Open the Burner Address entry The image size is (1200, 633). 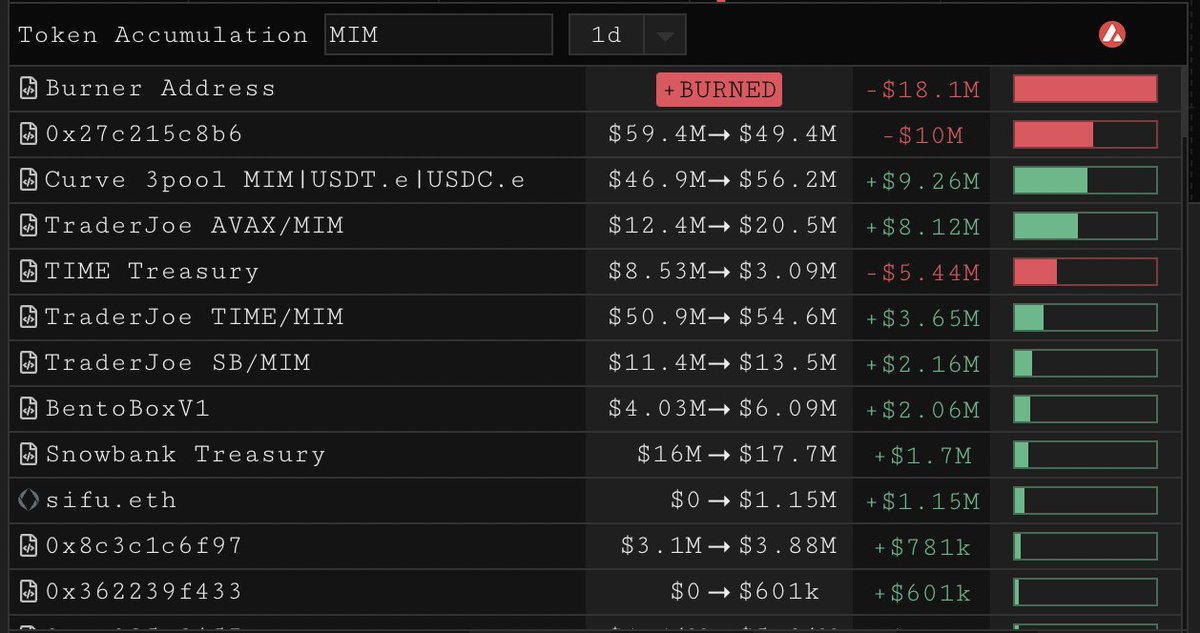pos(160,88)
